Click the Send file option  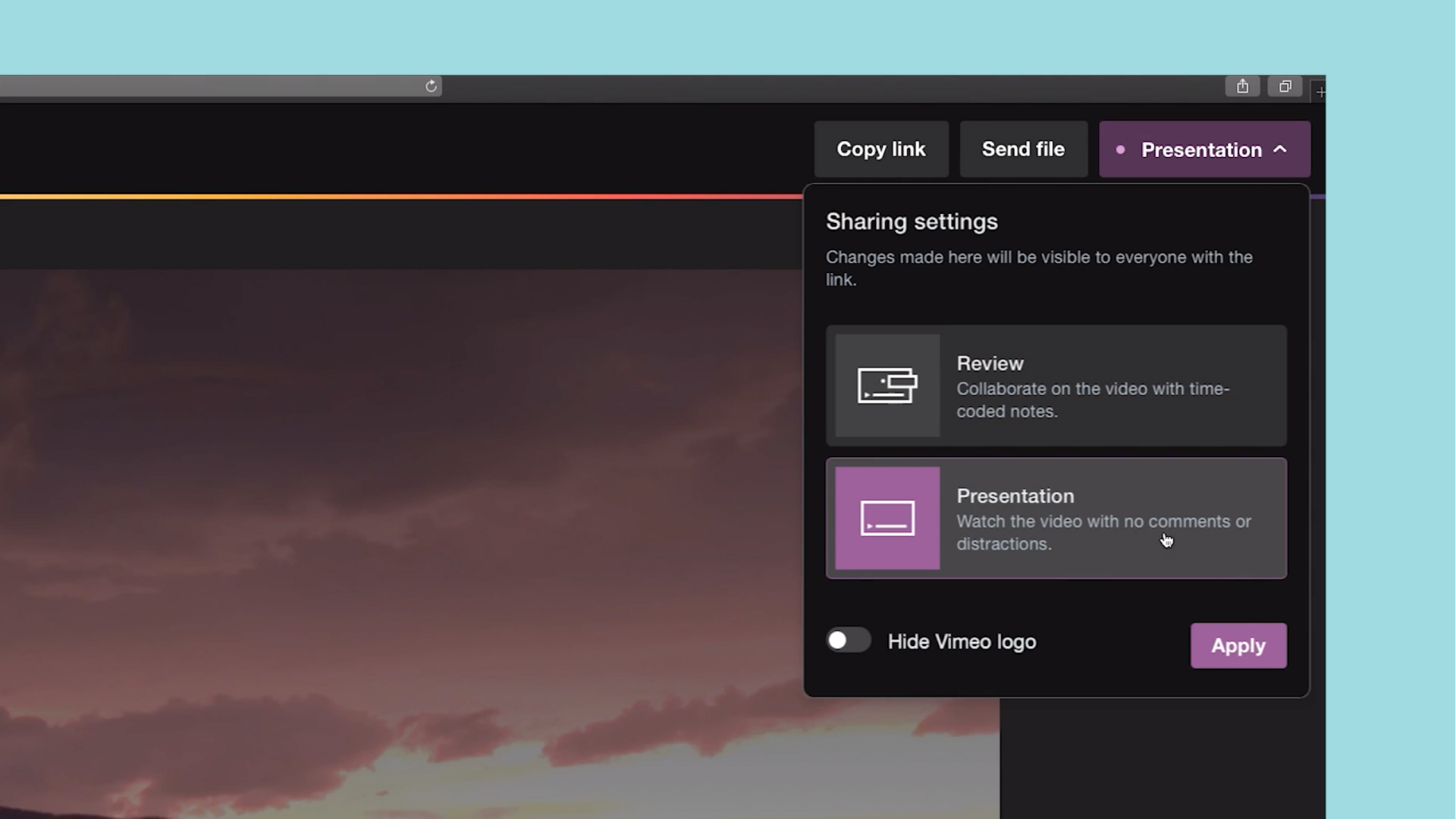click(x=1023, y=149)
